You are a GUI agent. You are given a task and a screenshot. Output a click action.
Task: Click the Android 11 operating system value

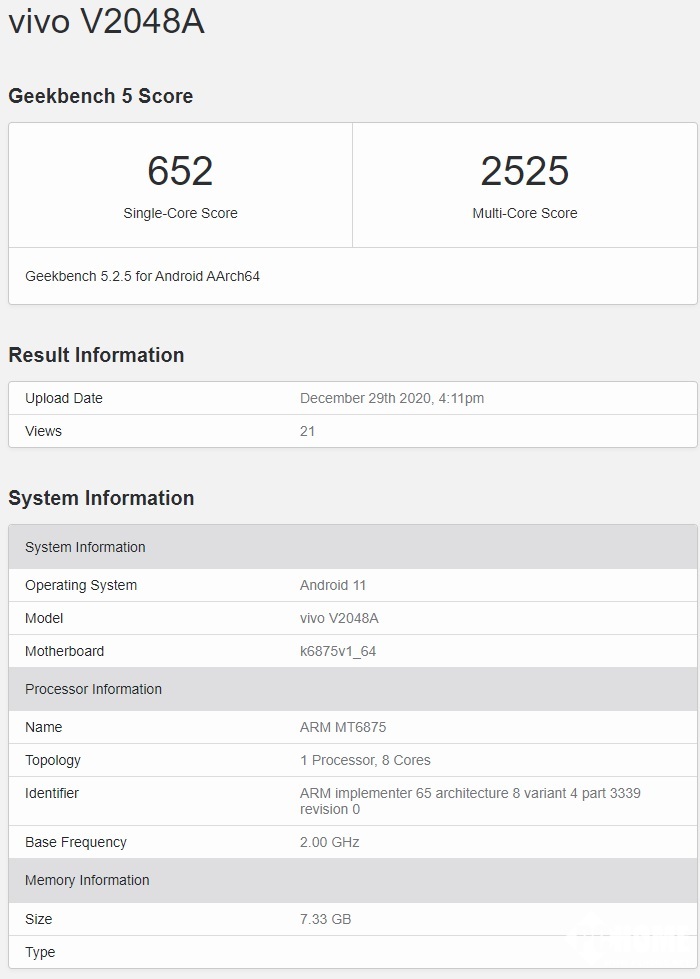click(333, 585)
